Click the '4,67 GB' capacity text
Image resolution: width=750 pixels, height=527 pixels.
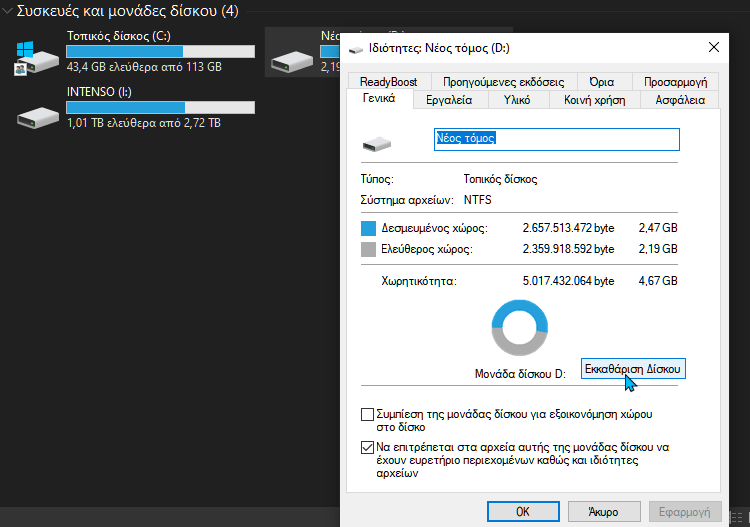(658, 281)
